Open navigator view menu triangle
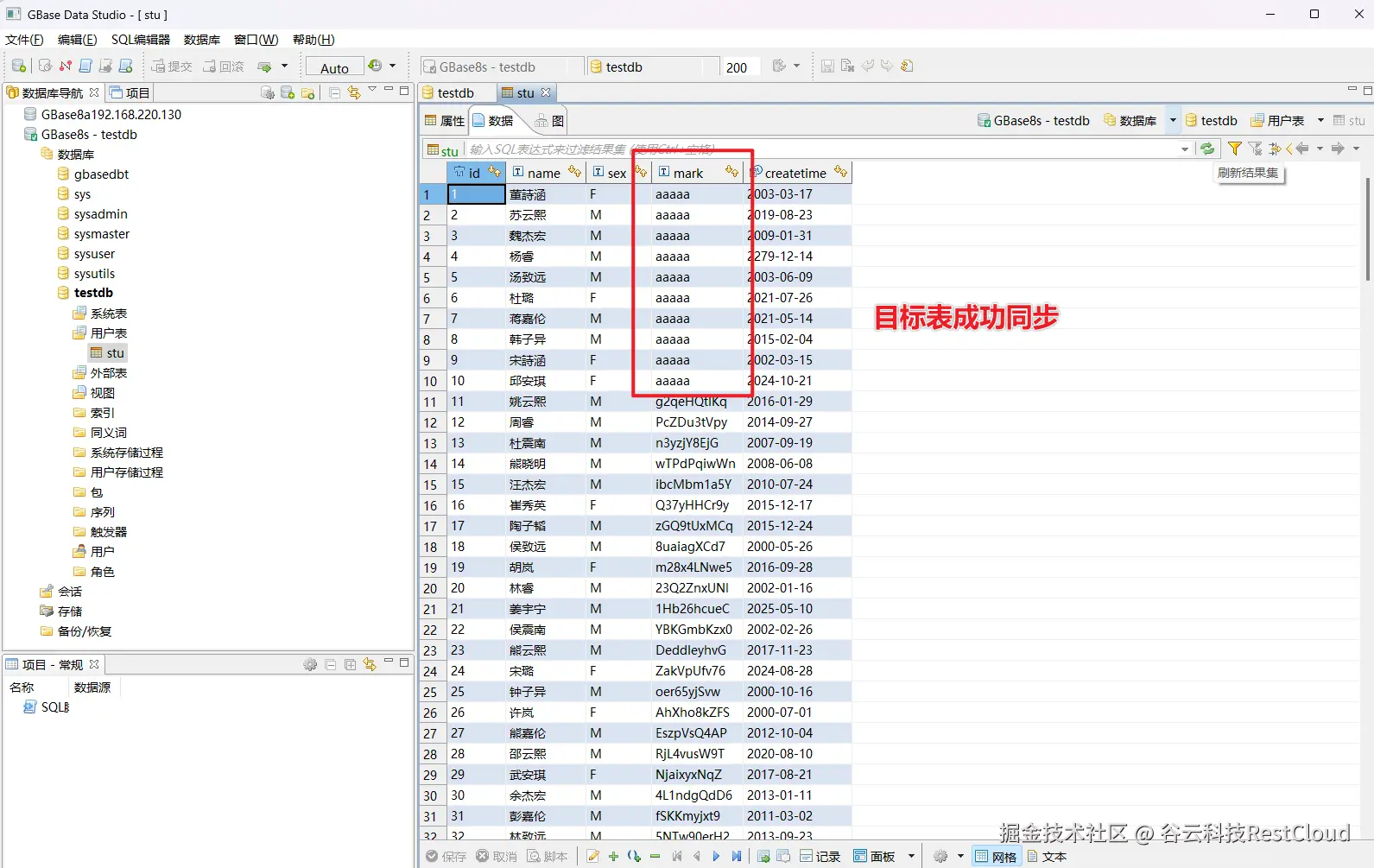 [x=372, y=90]
